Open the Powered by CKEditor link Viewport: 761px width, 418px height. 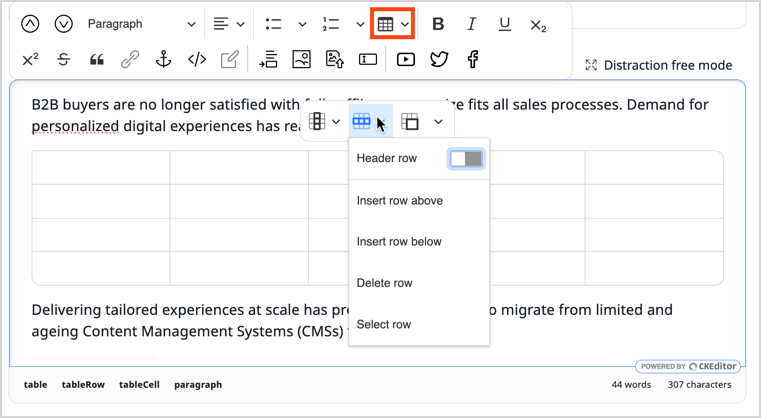click(687, 366)
